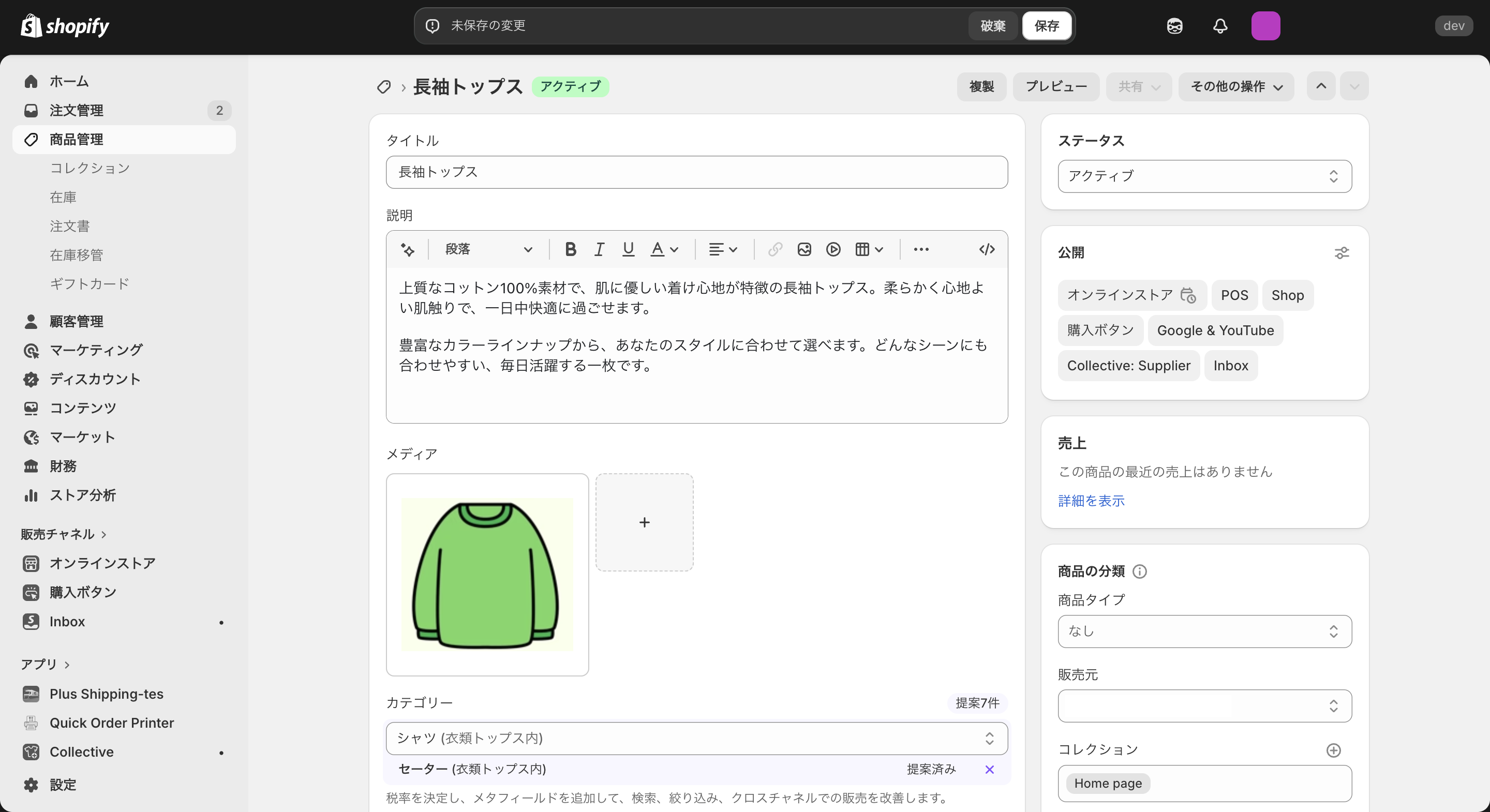Open the ステータス dropdown showing アクティブ
The width and height of the screenshot is (1490, 812).
click(x=1204, y=176)
